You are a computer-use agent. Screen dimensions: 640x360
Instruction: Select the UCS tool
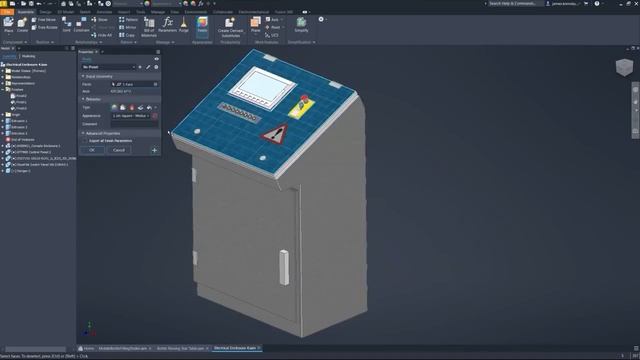[272, 35]
